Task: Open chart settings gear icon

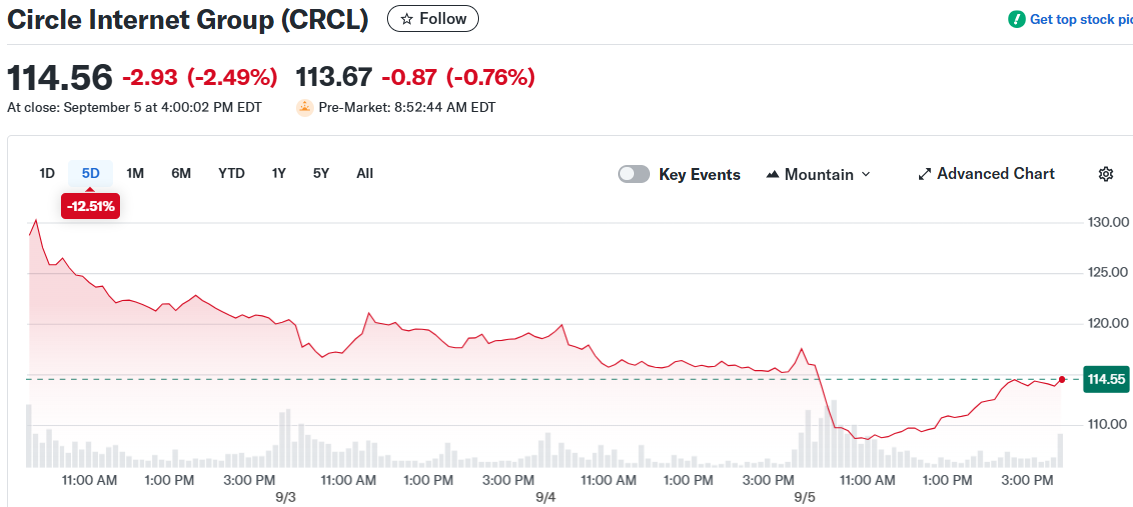Action: 1106,174
